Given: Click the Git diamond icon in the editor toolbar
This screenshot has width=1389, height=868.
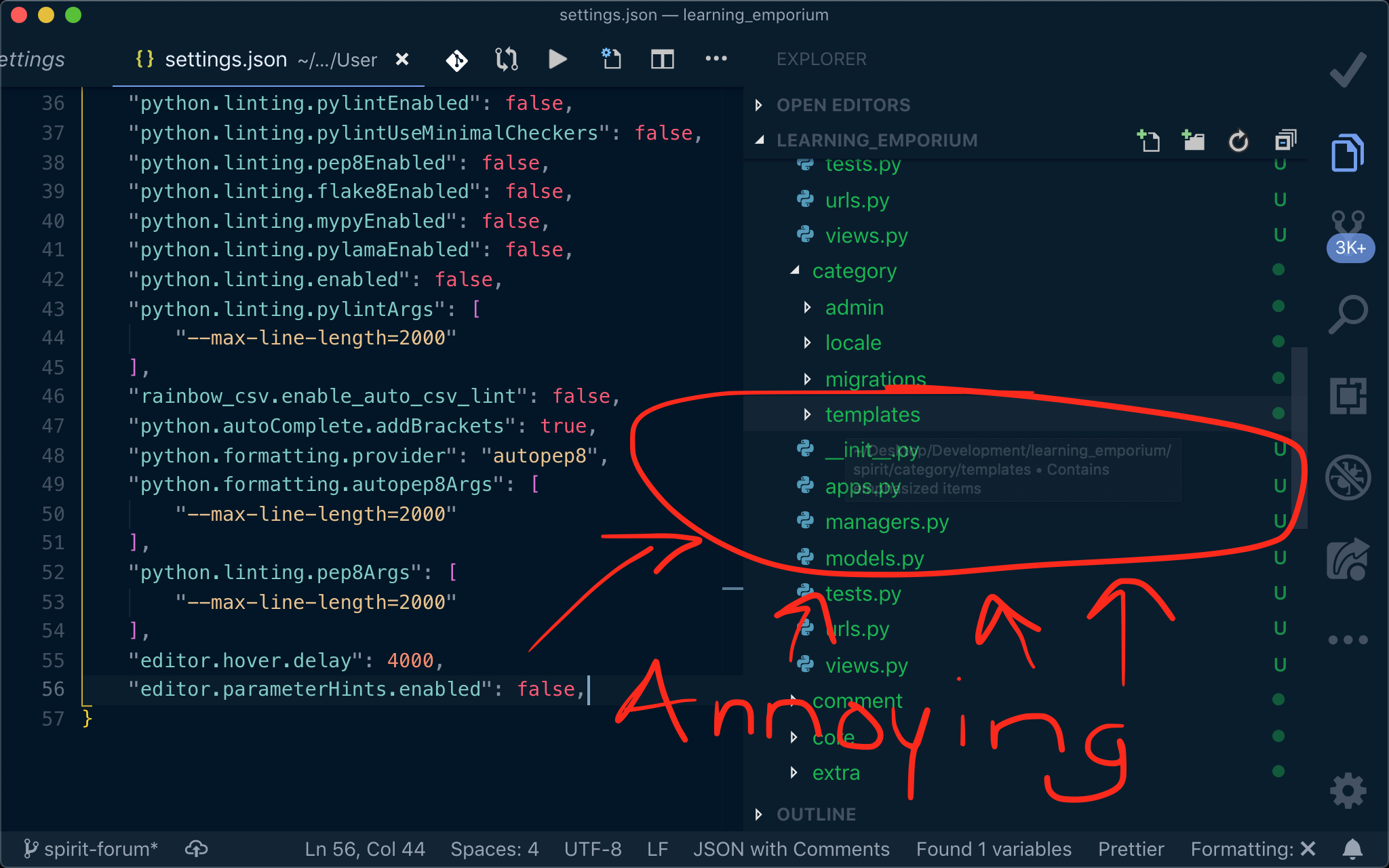Looking at the screenshot, I should coord(456,59).
